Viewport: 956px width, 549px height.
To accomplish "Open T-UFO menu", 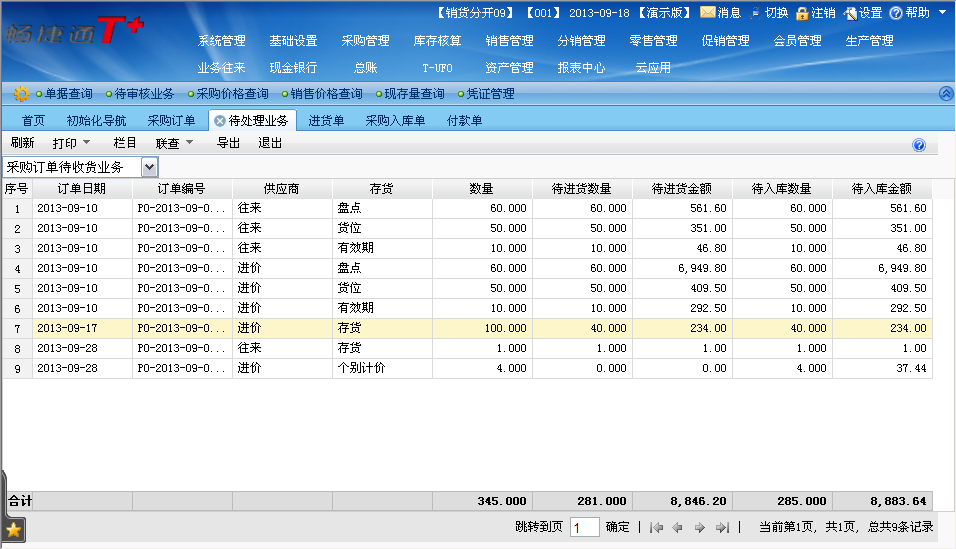I will 437,68.
